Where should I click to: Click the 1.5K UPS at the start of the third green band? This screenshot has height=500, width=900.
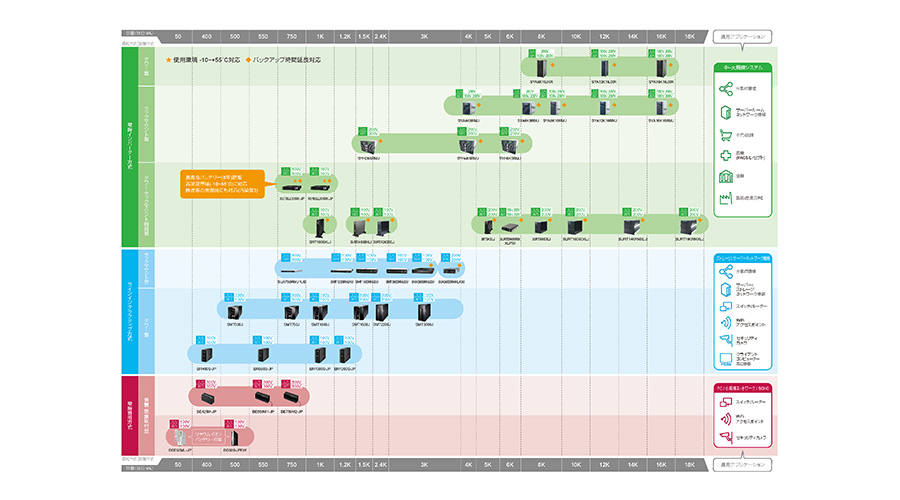367,145
